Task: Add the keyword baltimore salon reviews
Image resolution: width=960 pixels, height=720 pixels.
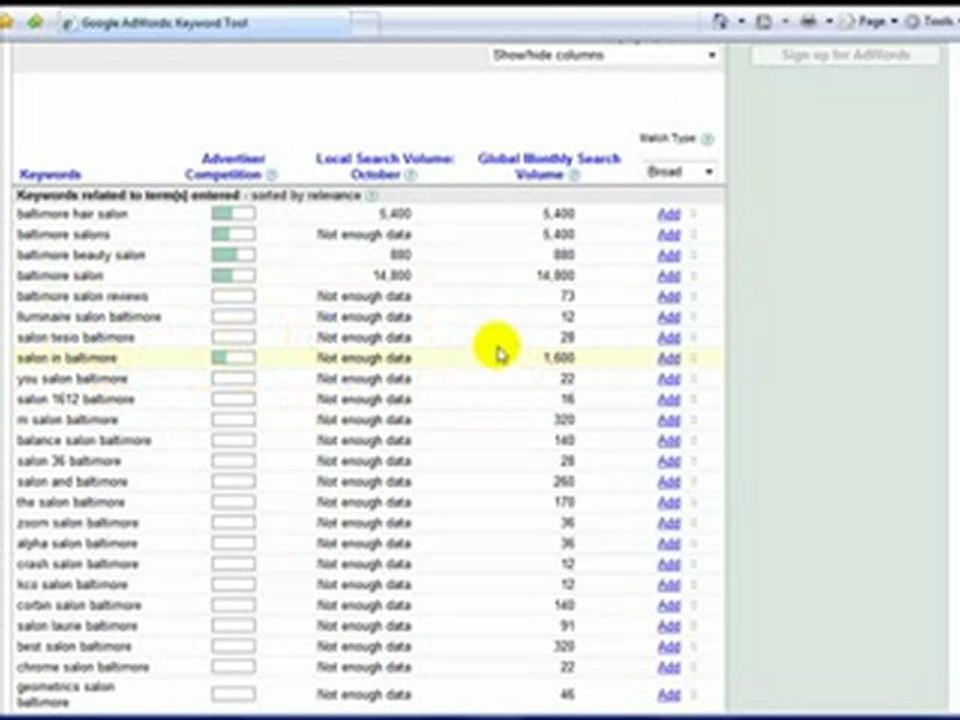Action: [669, 296]
